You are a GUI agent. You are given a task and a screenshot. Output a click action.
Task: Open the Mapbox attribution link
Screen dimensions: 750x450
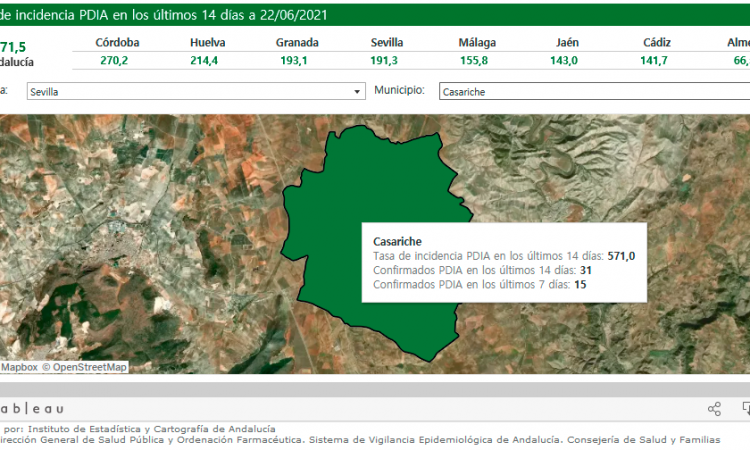[18, 367]
